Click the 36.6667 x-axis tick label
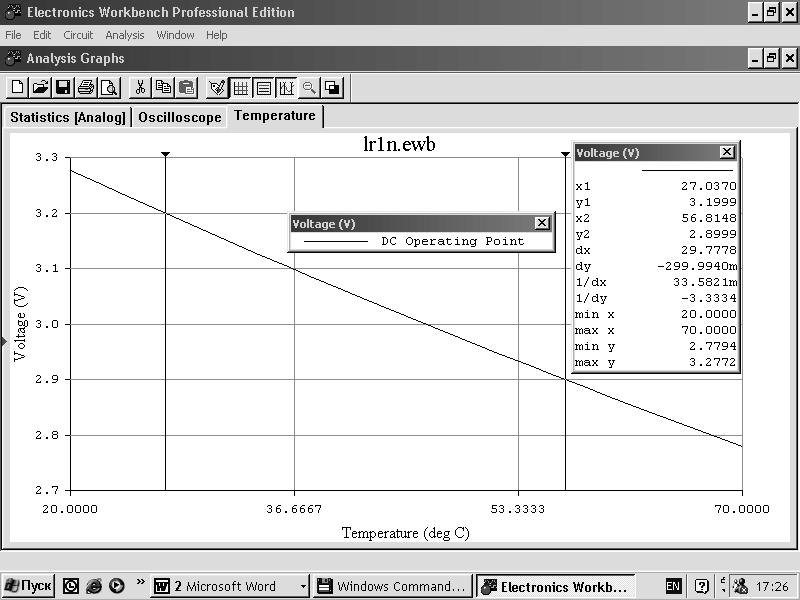800x600 pixels. [294, 509]
